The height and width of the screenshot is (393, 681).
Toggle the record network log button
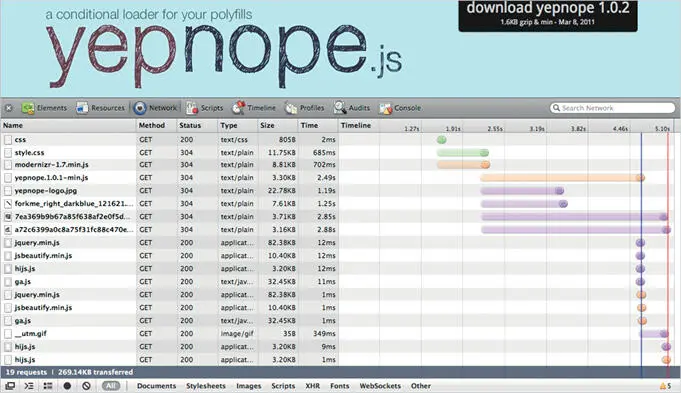(x=67, y=386)
